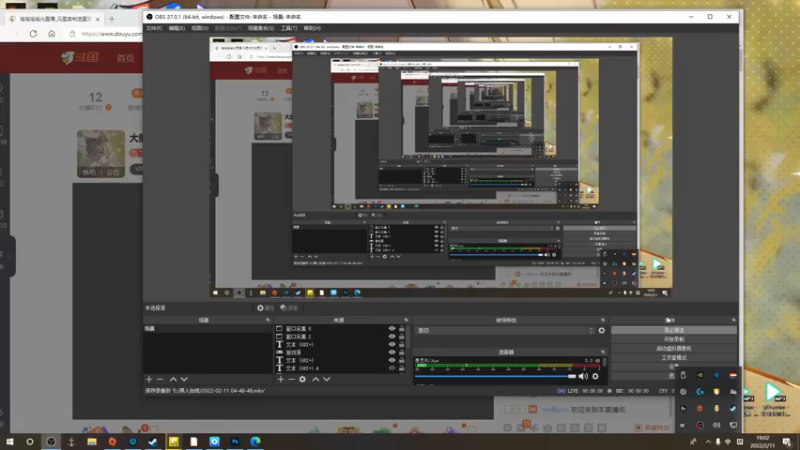
Task: Pop out the 混音器 dock panel icon
Action: [603, 352]
